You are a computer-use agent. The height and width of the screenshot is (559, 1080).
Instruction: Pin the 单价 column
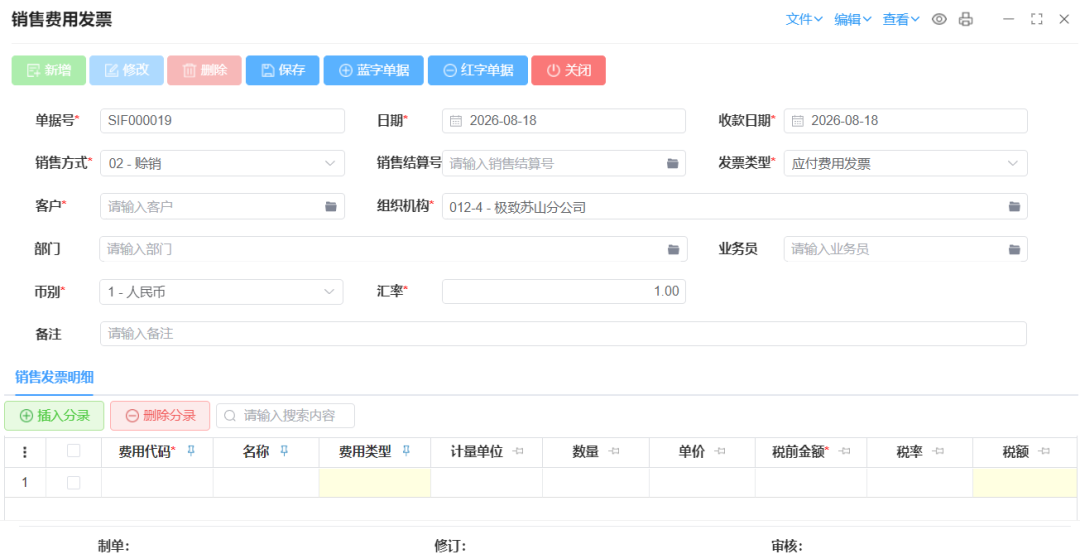pos(721,452)
